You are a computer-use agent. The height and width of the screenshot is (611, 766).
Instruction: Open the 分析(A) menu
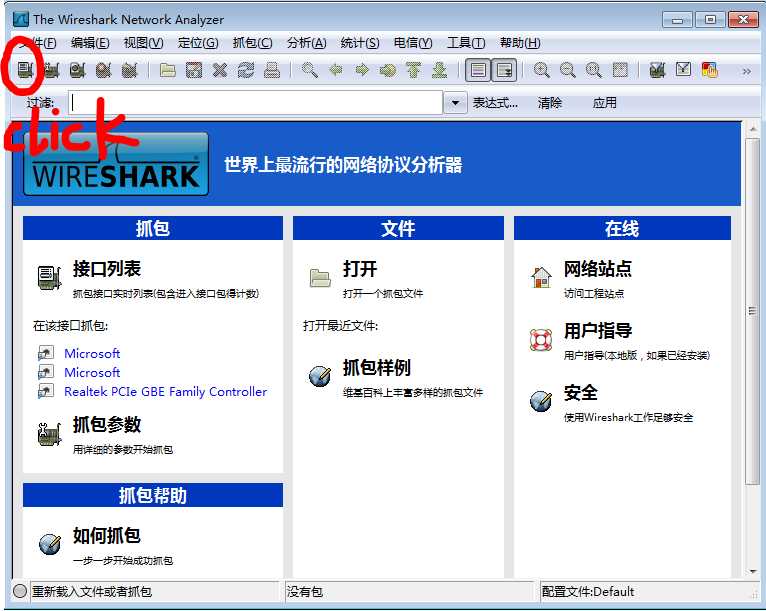coord(306,43)
